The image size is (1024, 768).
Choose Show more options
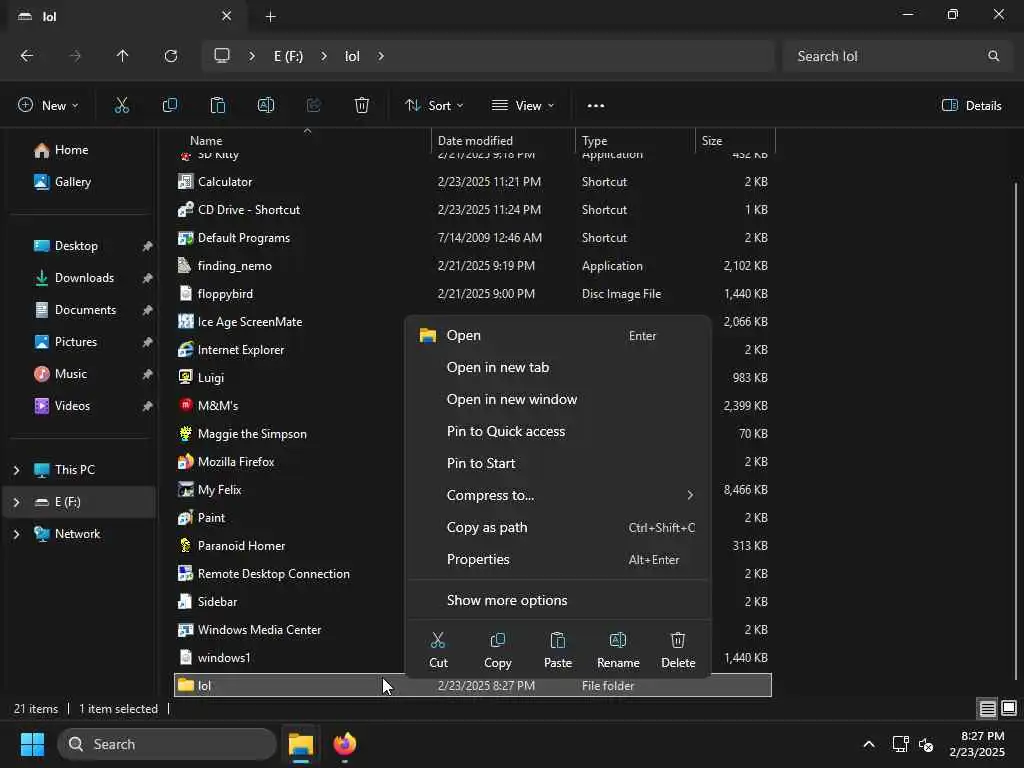[x=558, y=600]
